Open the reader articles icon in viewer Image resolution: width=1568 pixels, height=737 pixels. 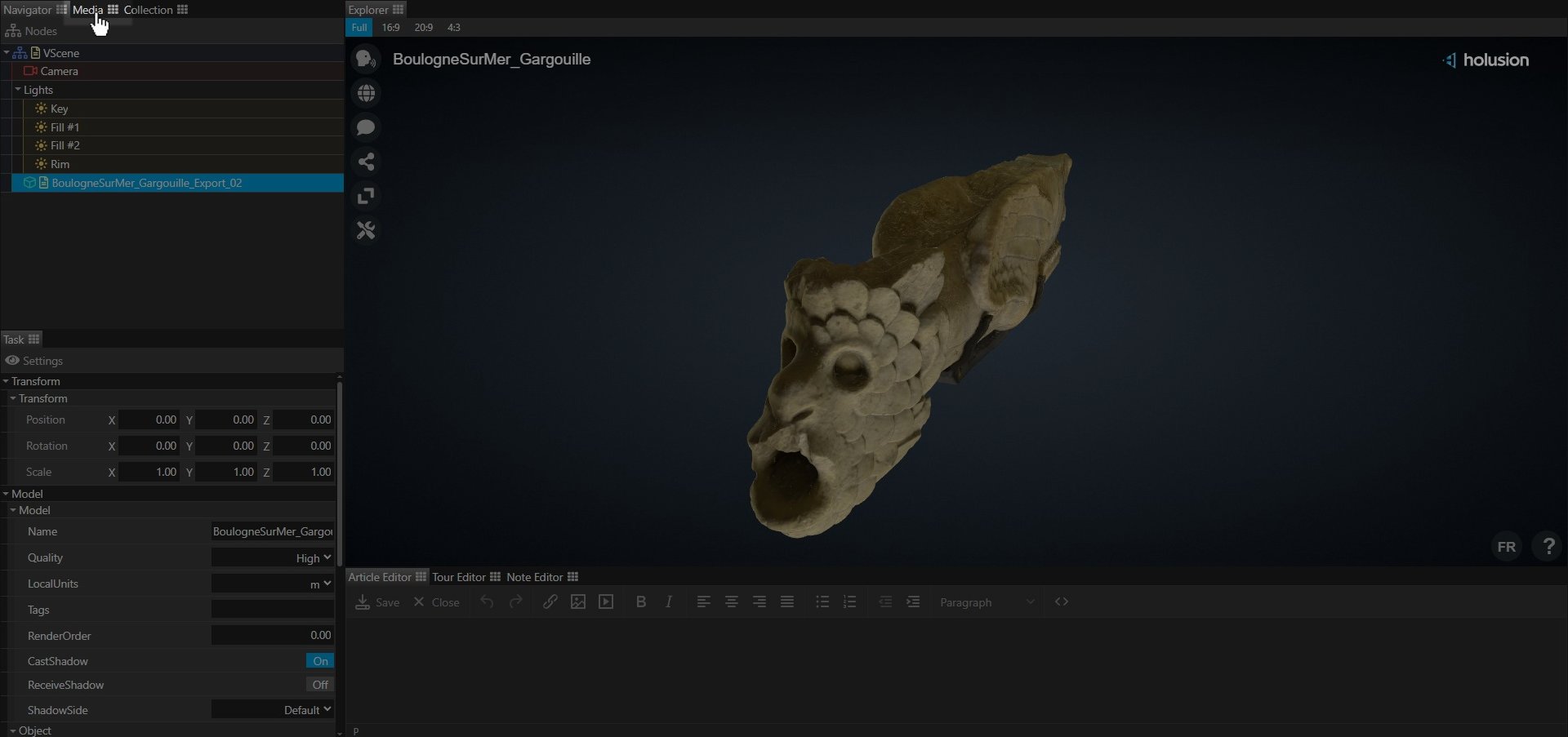(x=366, y=59)
